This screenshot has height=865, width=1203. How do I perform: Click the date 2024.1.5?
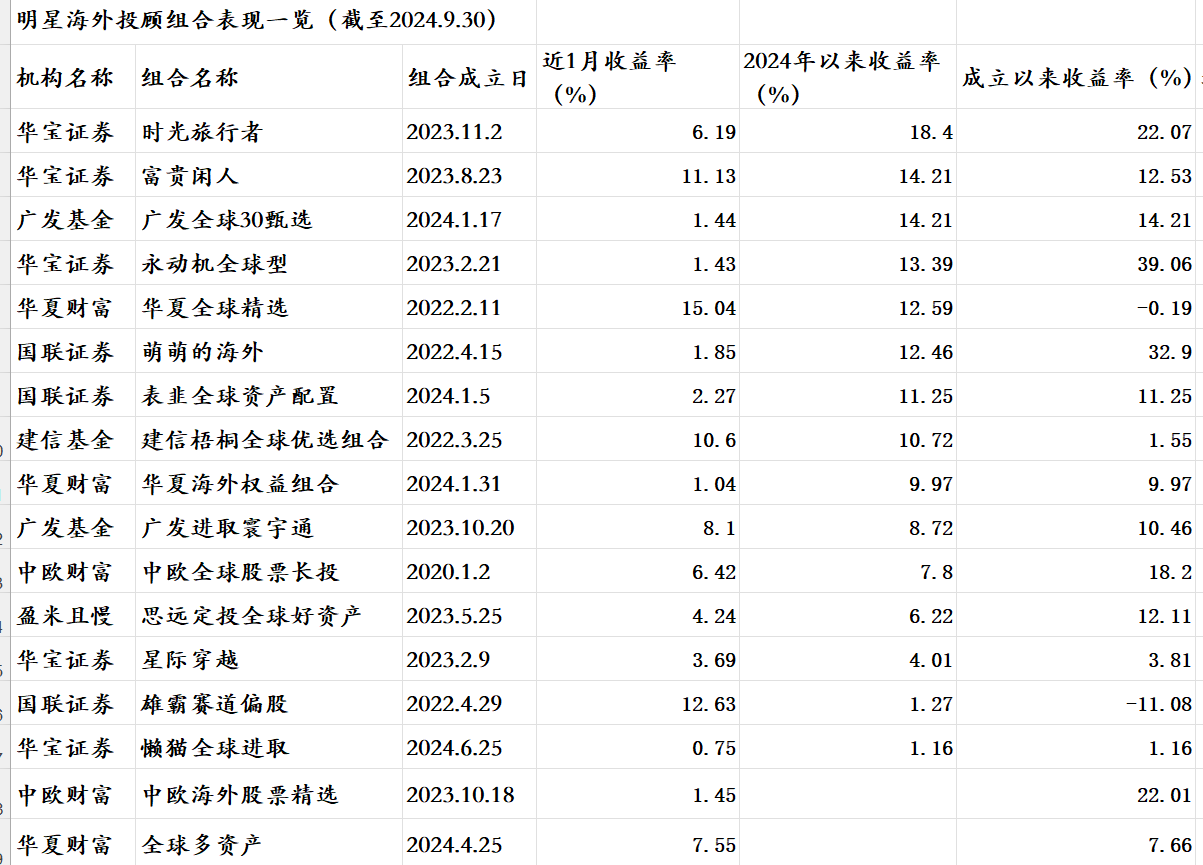point(448,396)
